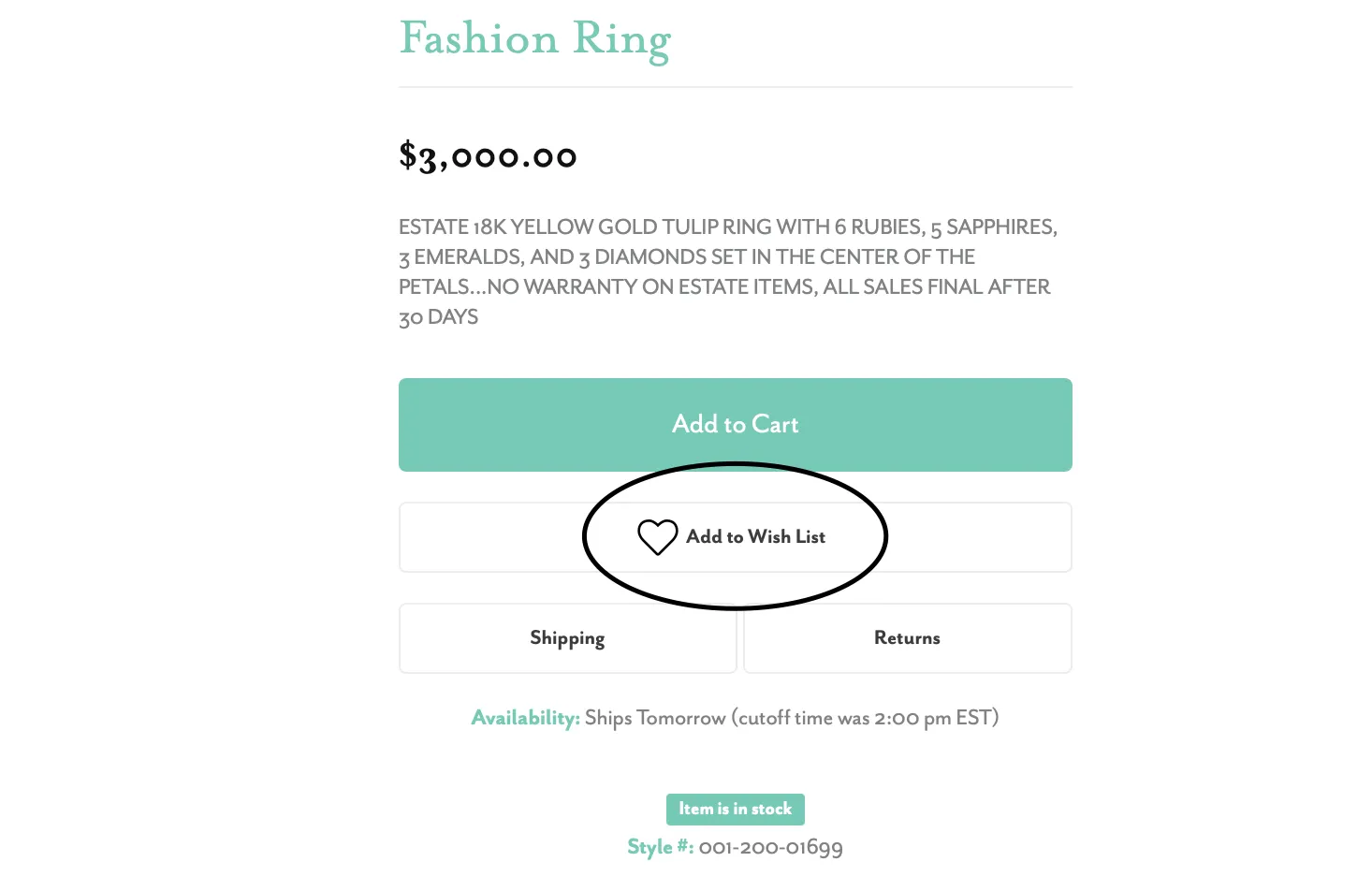The height and width of the screenshot is (891, 1372).
Task: Click the NO WARRANTY ON ESTATE ITEMS text
Action: [x=652, y=287]
